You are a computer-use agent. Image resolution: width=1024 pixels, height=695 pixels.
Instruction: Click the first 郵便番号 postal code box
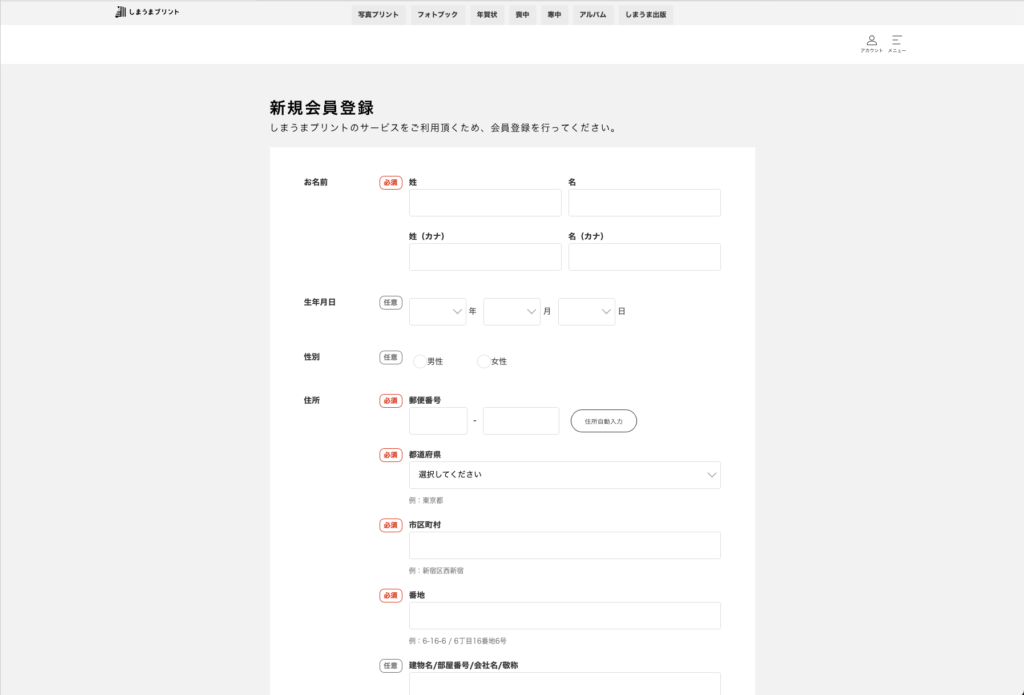click(438, 421)
